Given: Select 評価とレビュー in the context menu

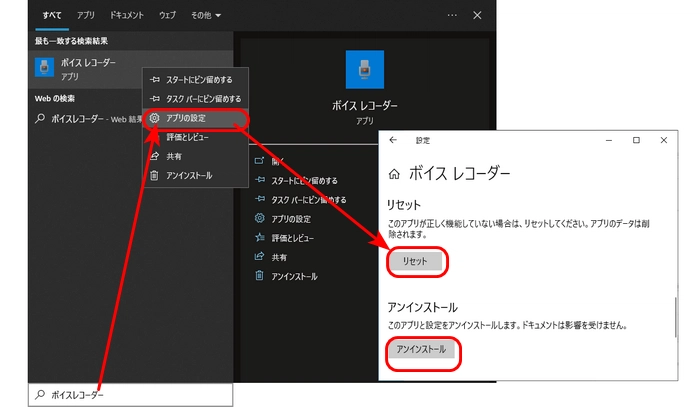Looking at the screenshot, I should 196,137.
